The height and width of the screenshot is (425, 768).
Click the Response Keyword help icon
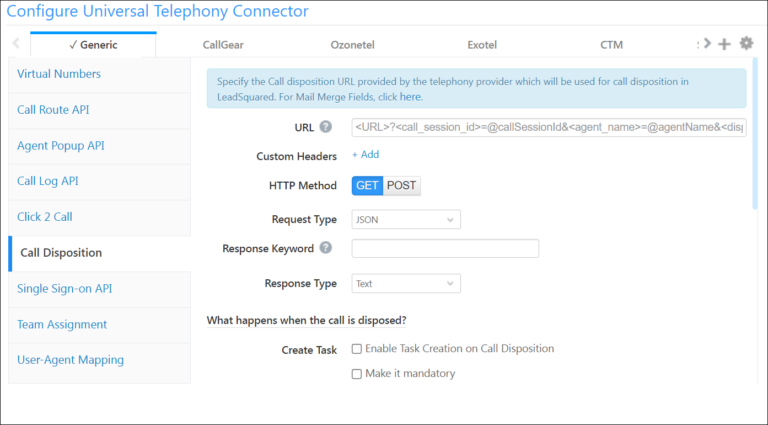(x=326, y=248)
